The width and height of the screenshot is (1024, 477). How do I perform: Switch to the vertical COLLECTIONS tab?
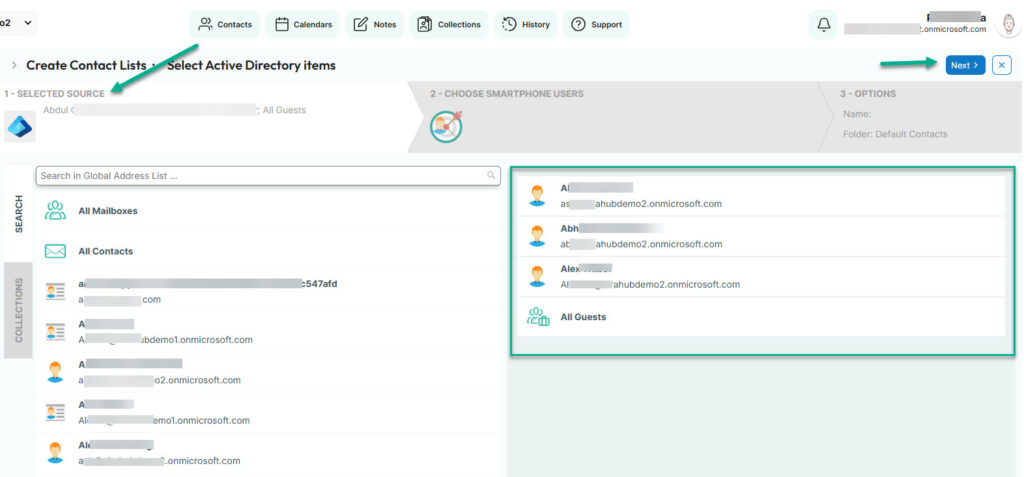[x=19, y=310]
